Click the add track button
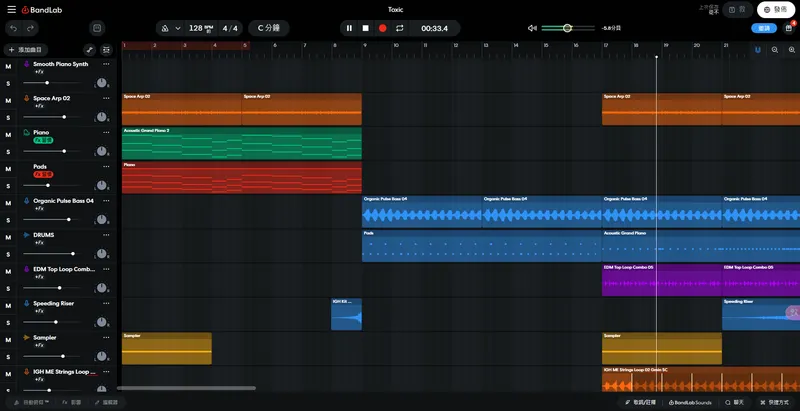 (x=25, y=49)
